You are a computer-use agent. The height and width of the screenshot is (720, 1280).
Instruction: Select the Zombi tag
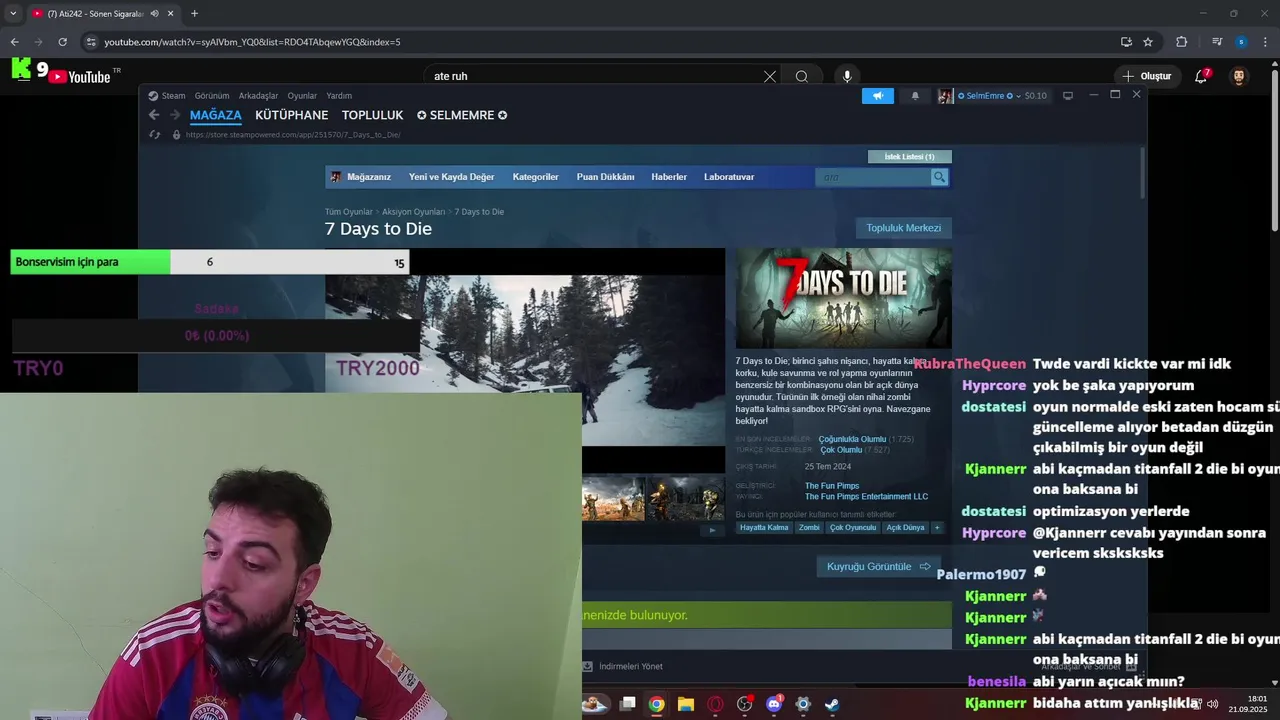[809, 528]
